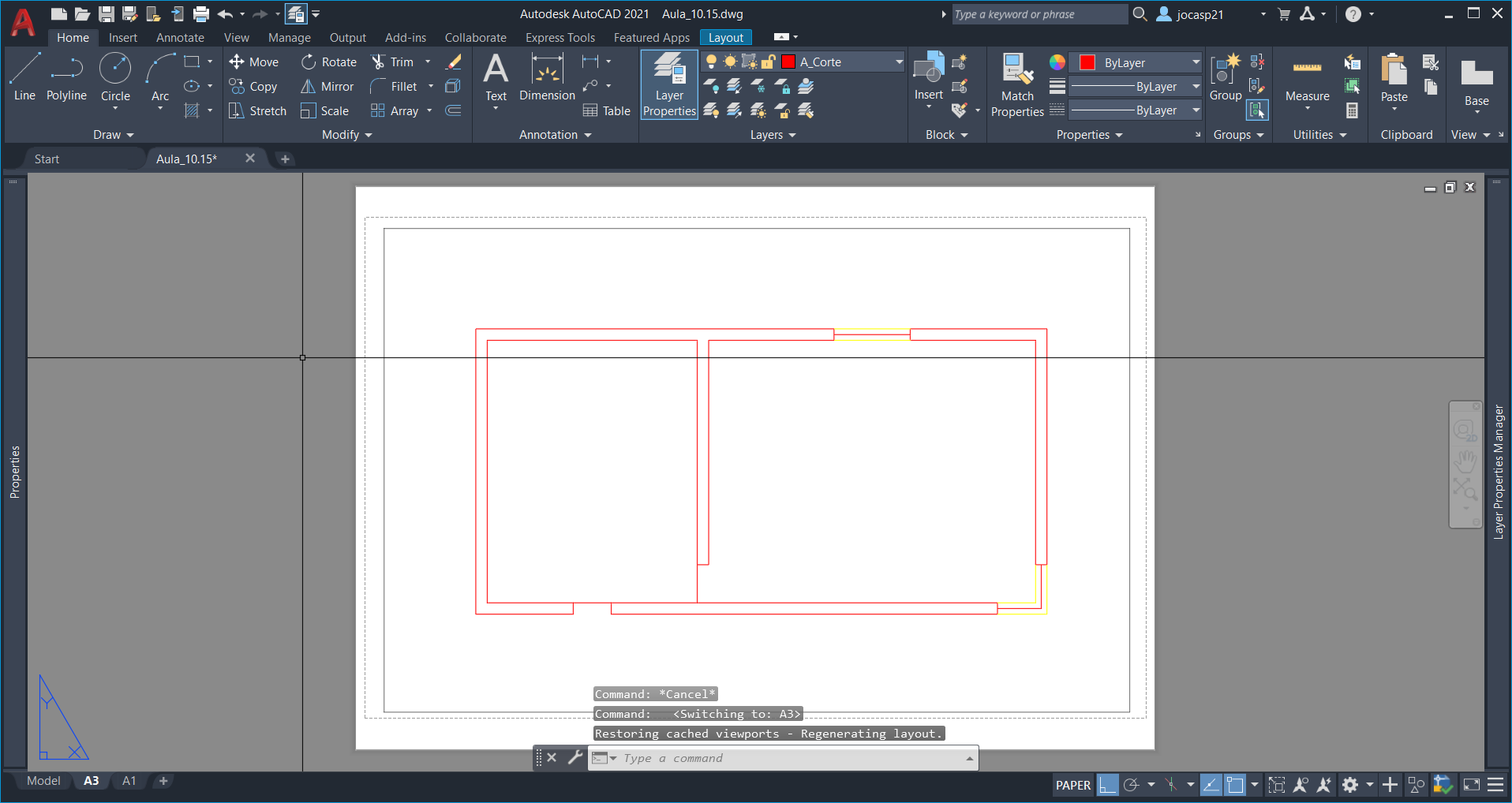The height and width of the screenshot is (803, 1512).
Task: Open the Output ribbon tab
Action: tap(347, 37)
